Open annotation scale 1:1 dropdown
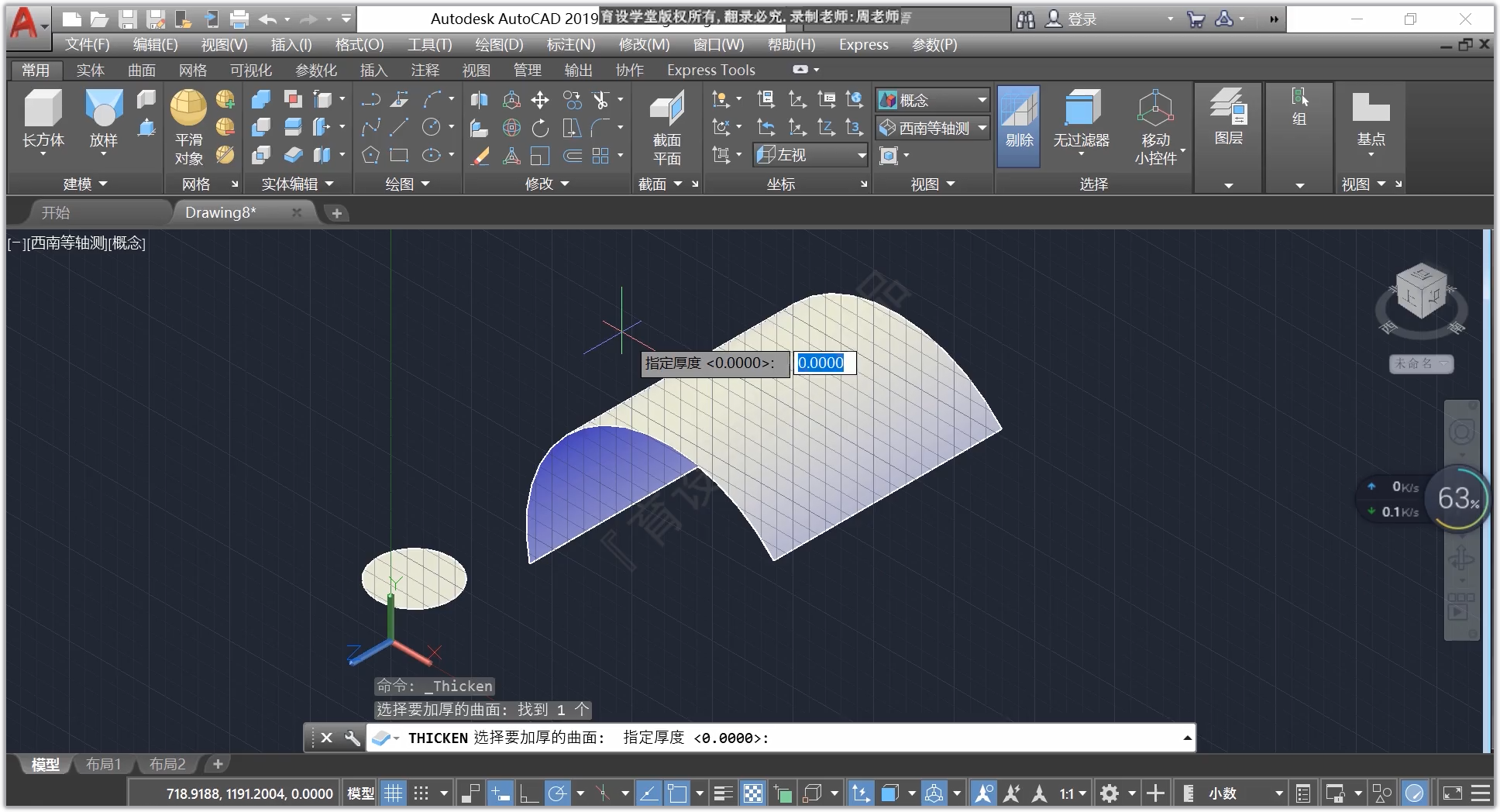The image size is (1500, 812). [x=1073, y=793]
